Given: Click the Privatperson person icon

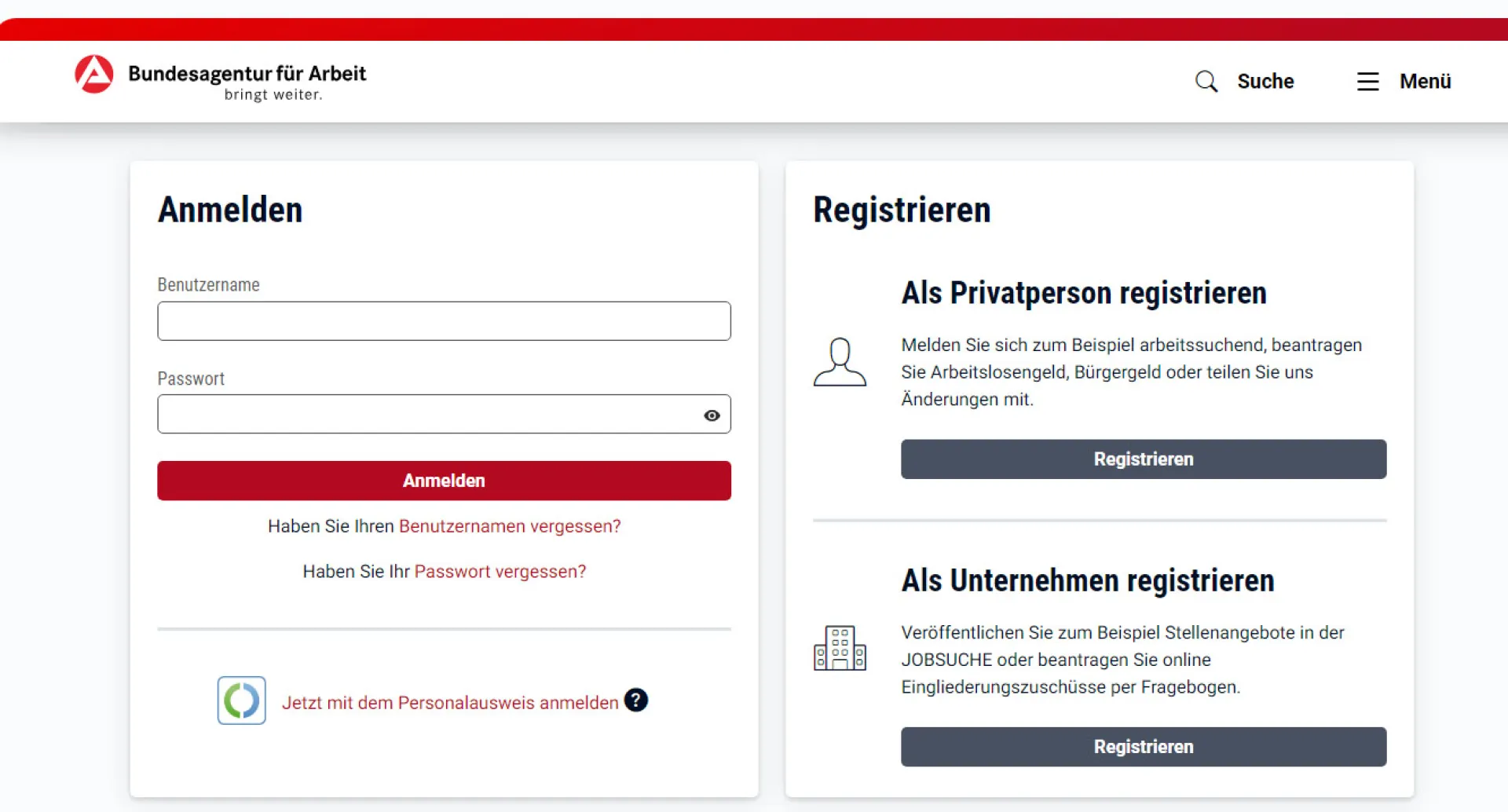Looking at the screenshot, I should (840, 362).
